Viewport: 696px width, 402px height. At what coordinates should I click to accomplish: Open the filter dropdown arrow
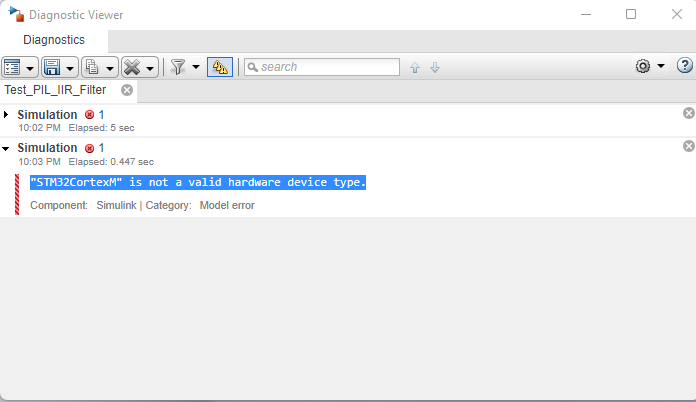pyautogui.click(x=196, y=67)
